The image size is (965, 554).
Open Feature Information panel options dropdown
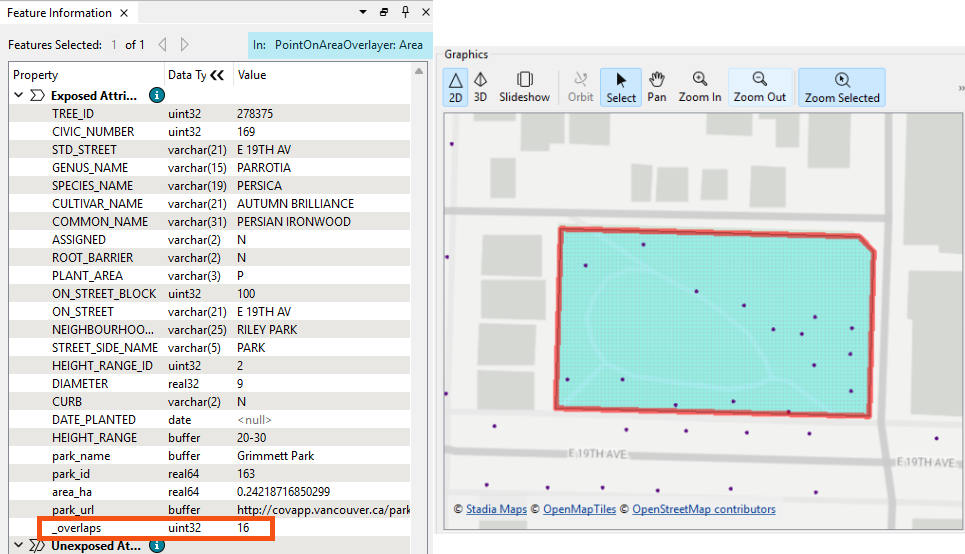[363, 12]
